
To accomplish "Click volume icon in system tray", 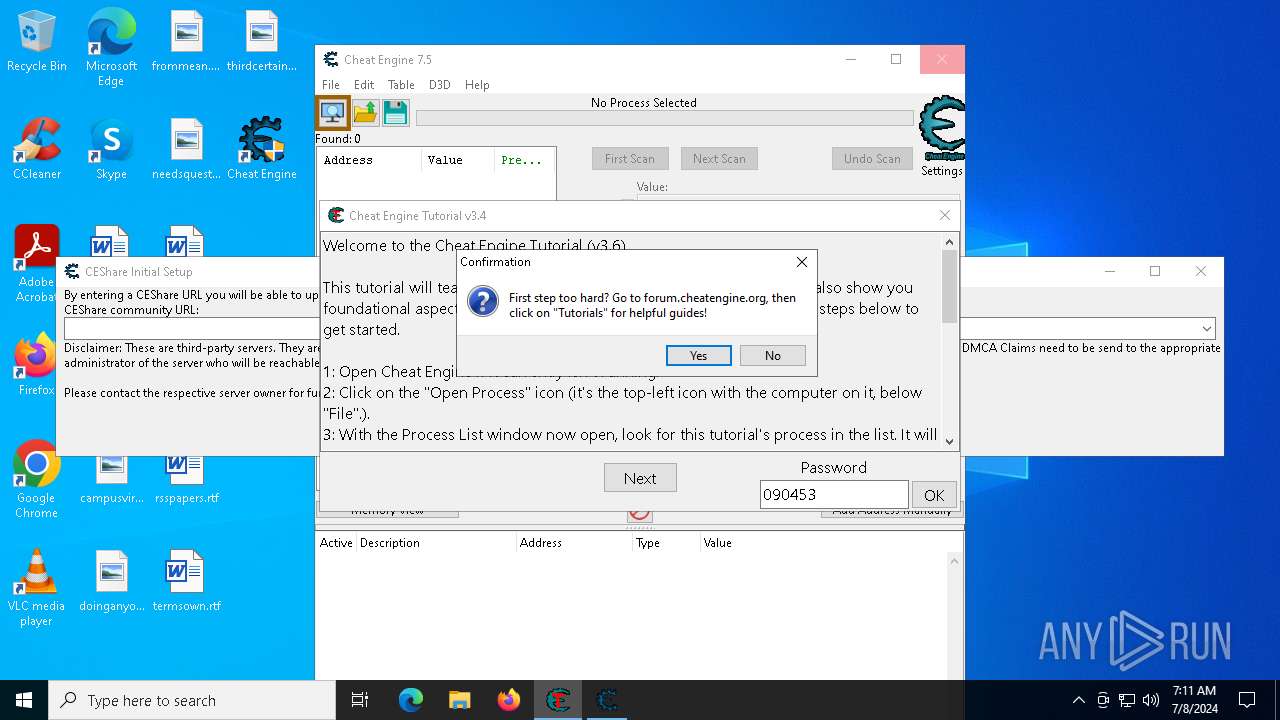I will 1151,700.
